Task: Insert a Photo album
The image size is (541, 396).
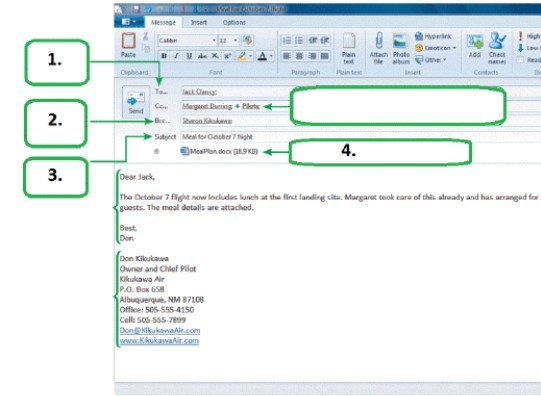Action: coord(401,48)
